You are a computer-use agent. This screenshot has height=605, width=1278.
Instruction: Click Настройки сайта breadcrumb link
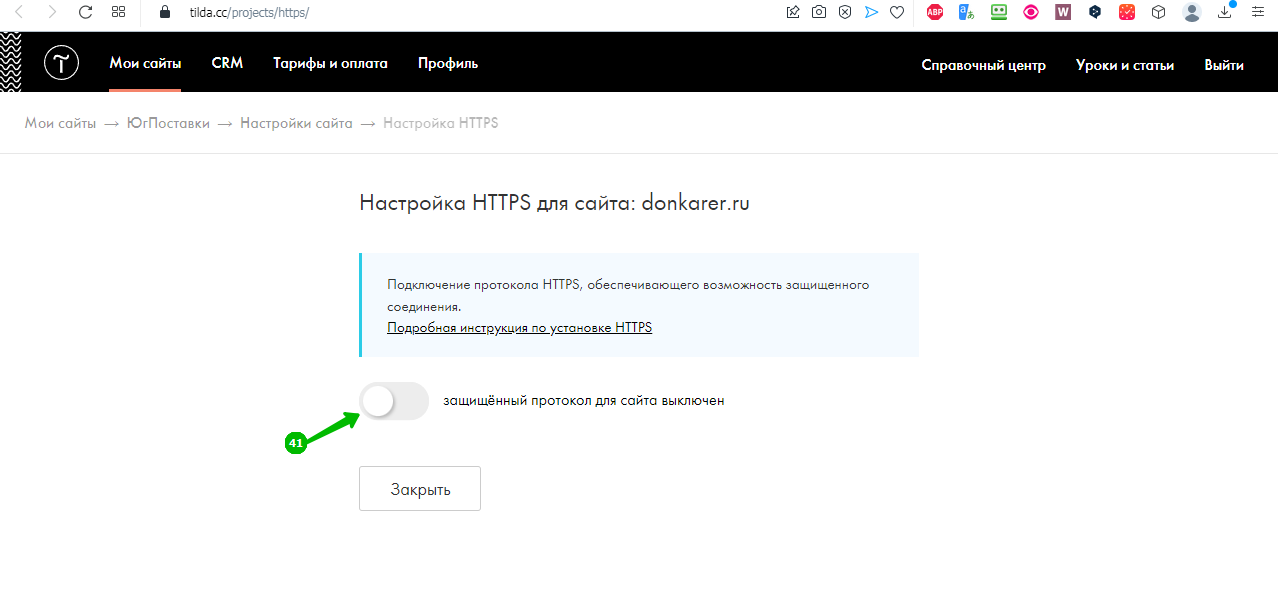click(296, 123)
